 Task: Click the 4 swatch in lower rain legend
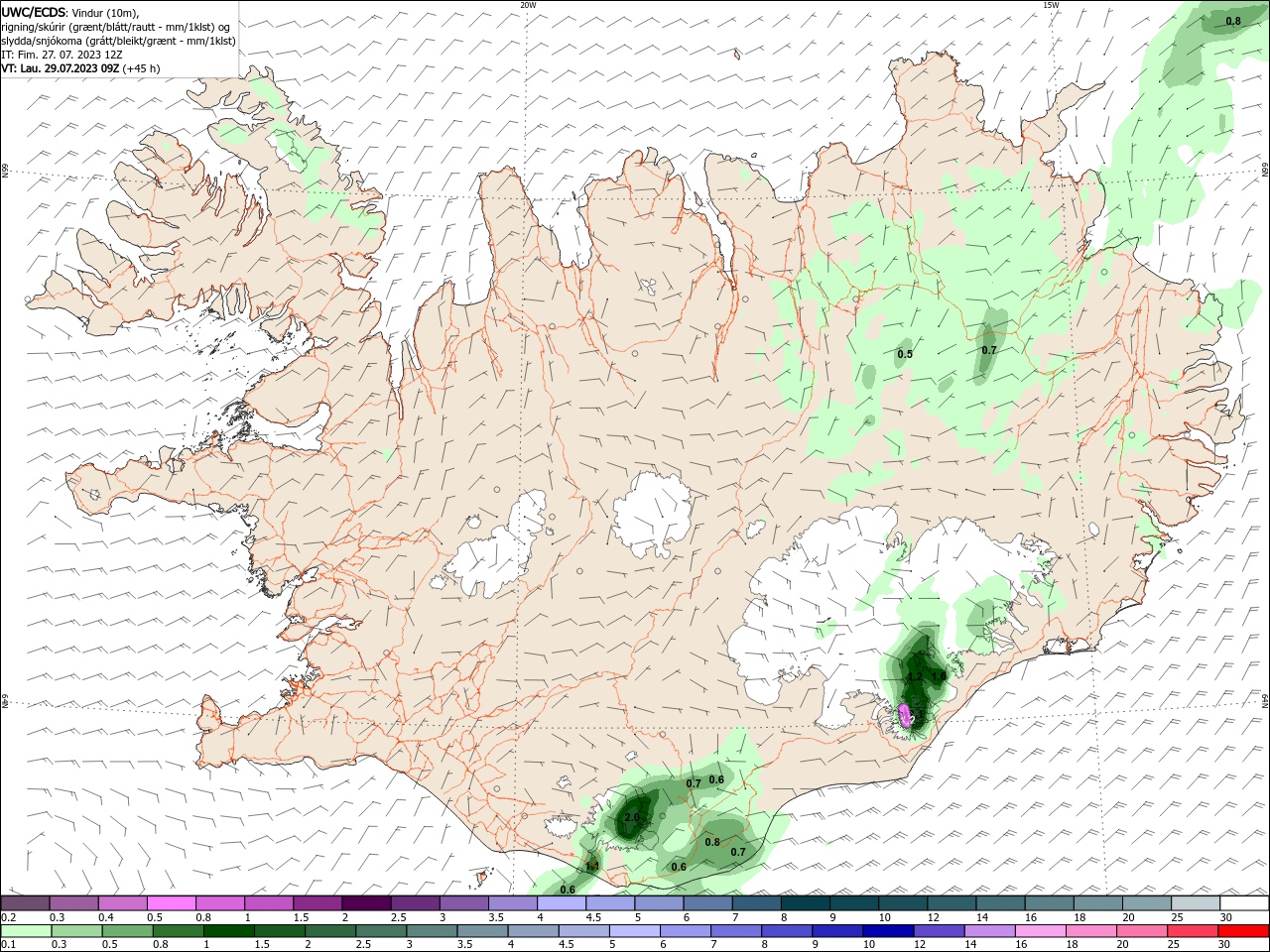click(x=533, y=931)
